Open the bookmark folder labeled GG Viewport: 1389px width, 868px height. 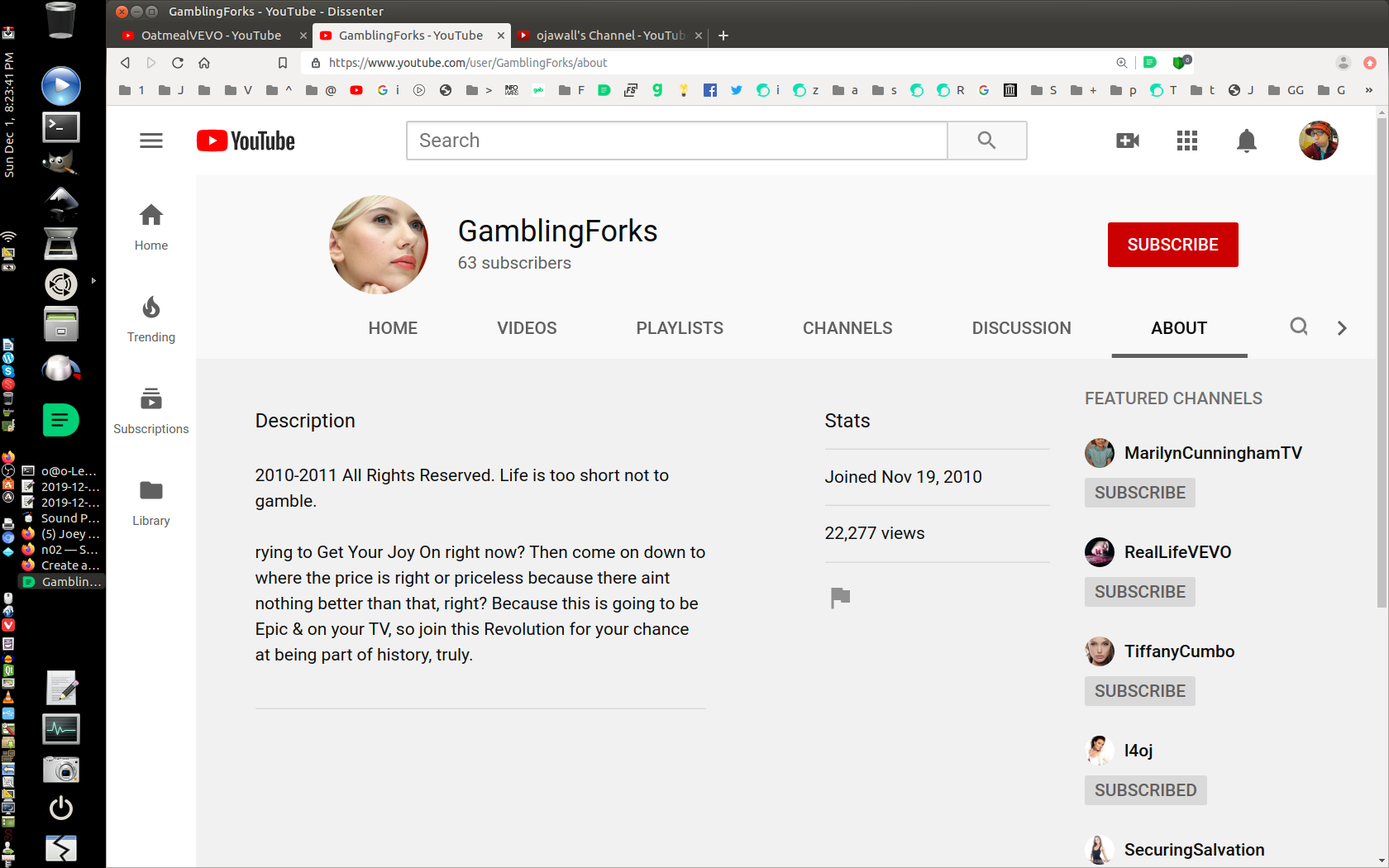[x=1286, y=90]
